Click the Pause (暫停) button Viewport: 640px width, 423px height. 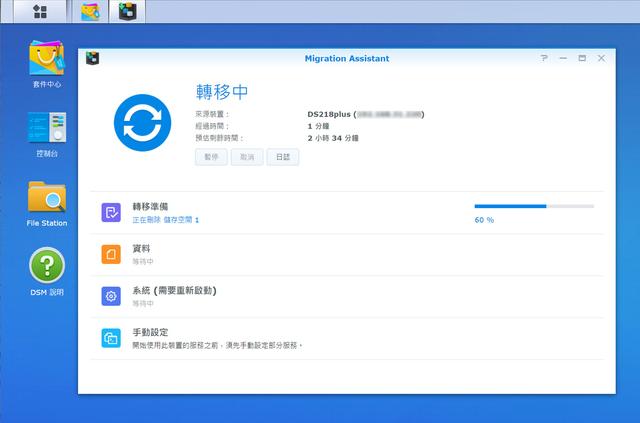click(x=211, y=157)
